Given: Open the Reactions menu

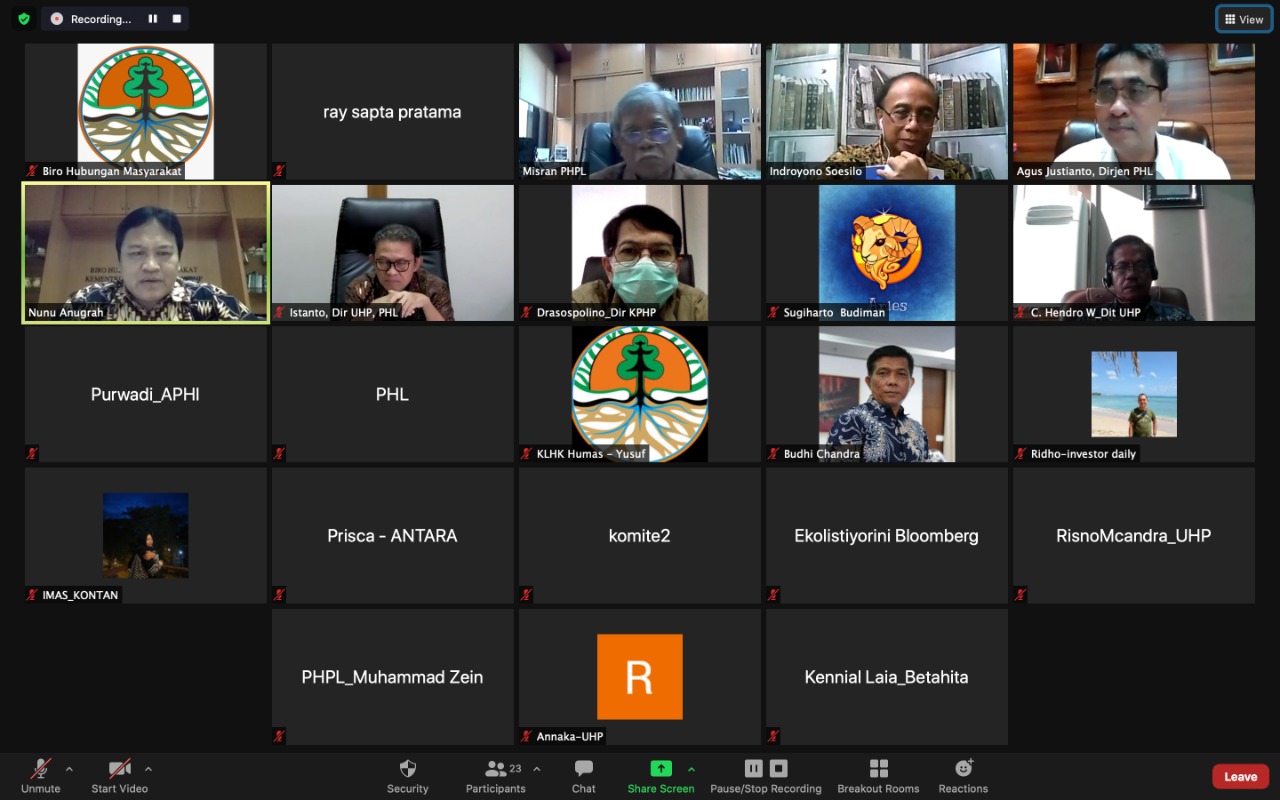Looking at the screenshot, I should point(963,775).
